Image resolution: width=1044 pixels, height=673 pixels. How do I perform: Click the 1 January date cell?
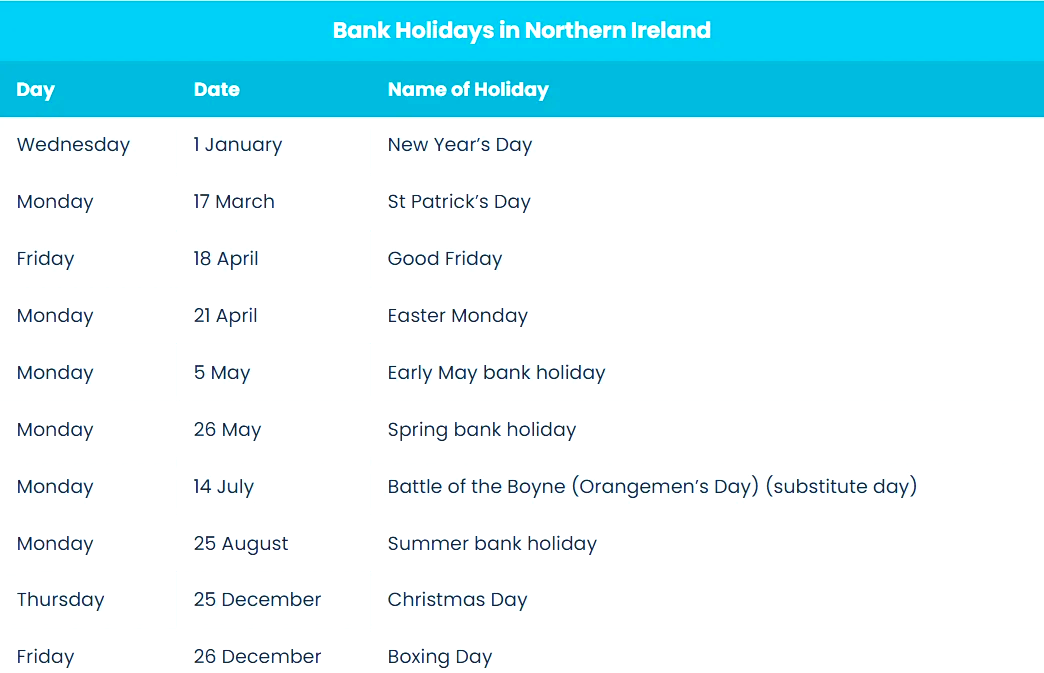point(238,144)
